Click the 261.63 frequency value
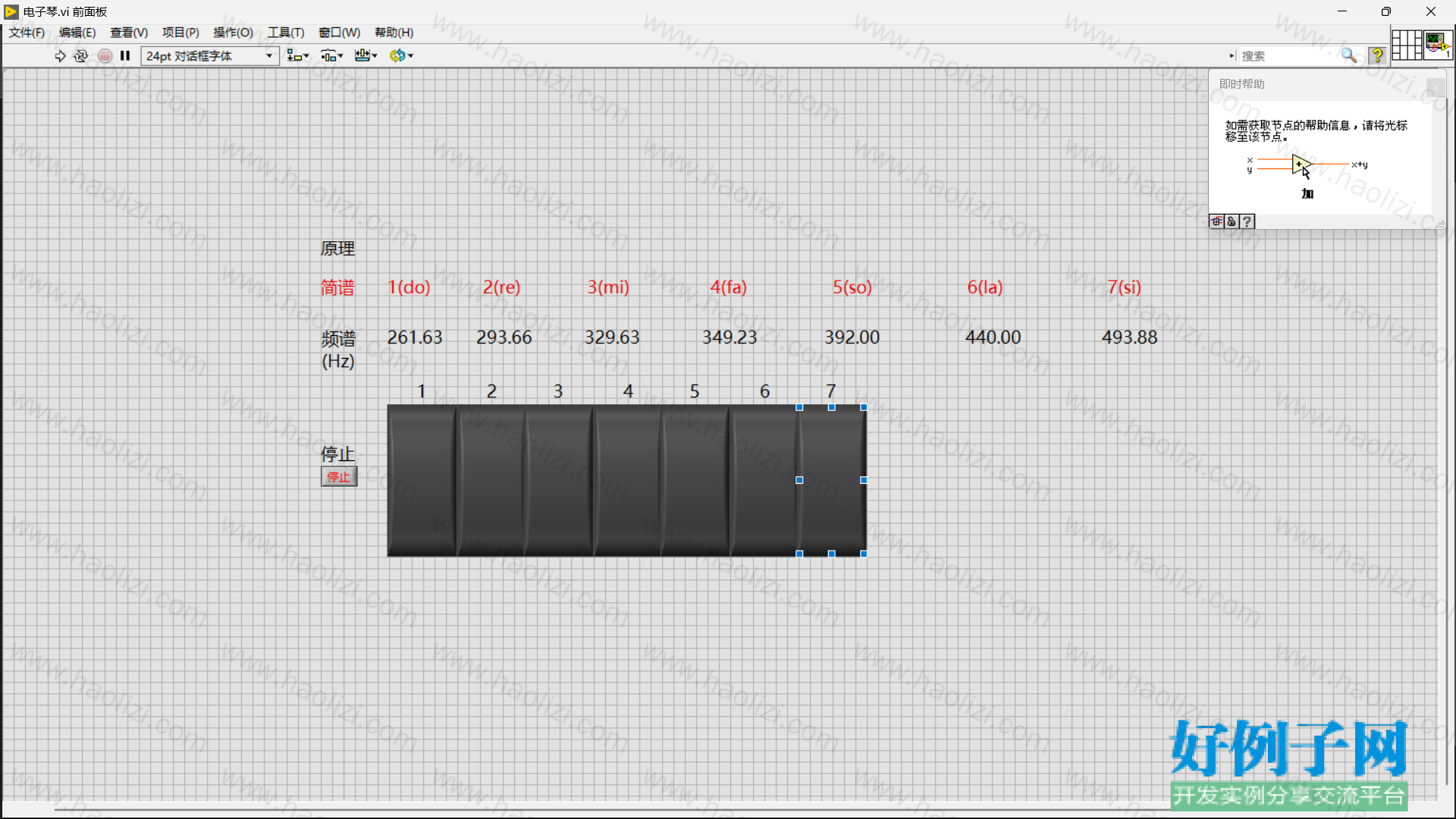The image size is (1456, 819). pyautogui.click(x=415, y=337)
